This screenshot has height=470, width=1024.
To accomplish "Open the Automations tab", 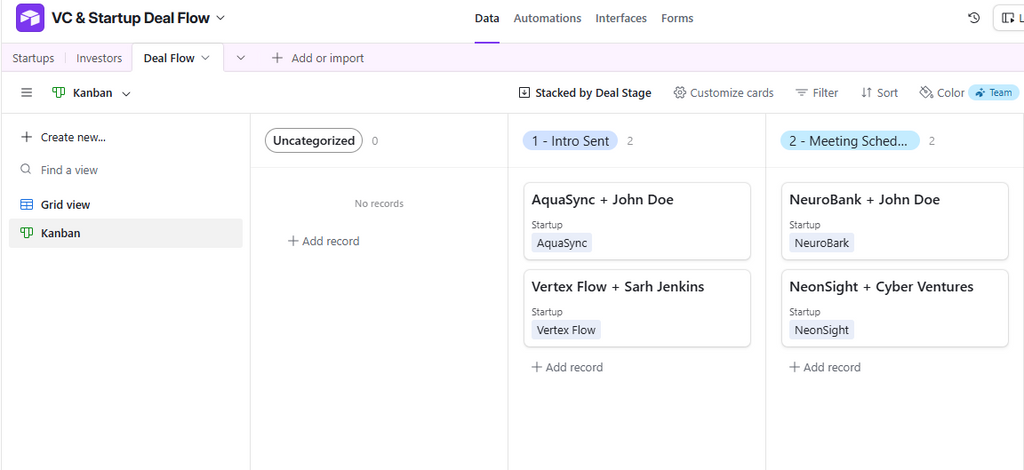I will [x=547, y=18].
